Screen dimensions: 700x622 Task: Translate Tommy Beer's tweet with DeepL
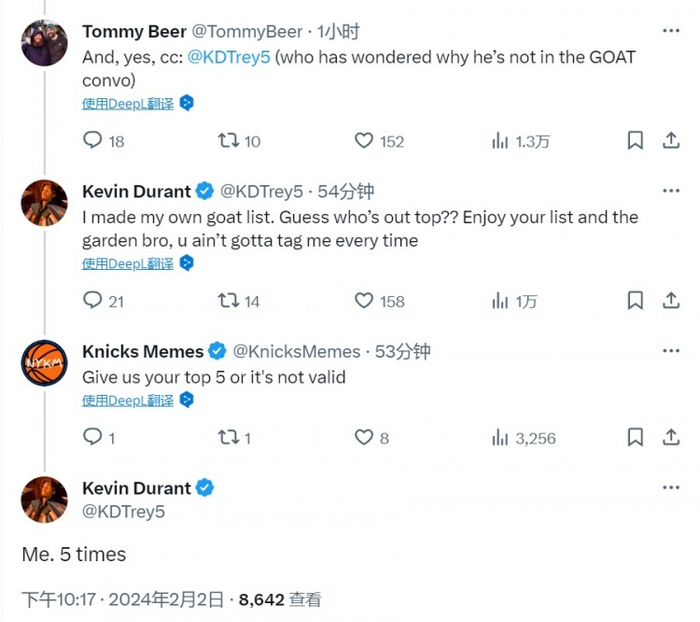click(128, 103)
